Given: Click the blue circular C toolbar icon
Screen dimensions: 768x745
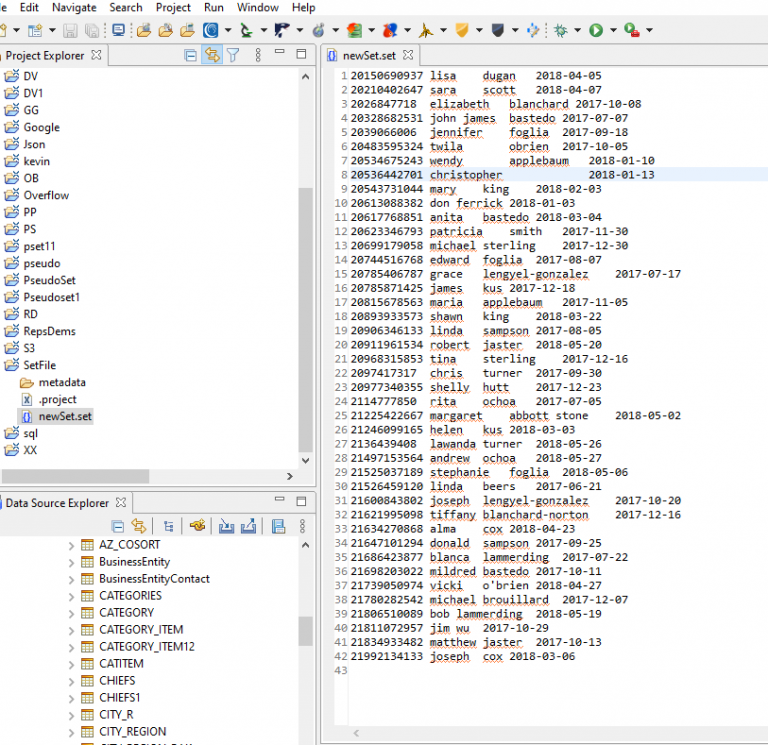Looking at the screenshot, I should (x=211, y=30).
